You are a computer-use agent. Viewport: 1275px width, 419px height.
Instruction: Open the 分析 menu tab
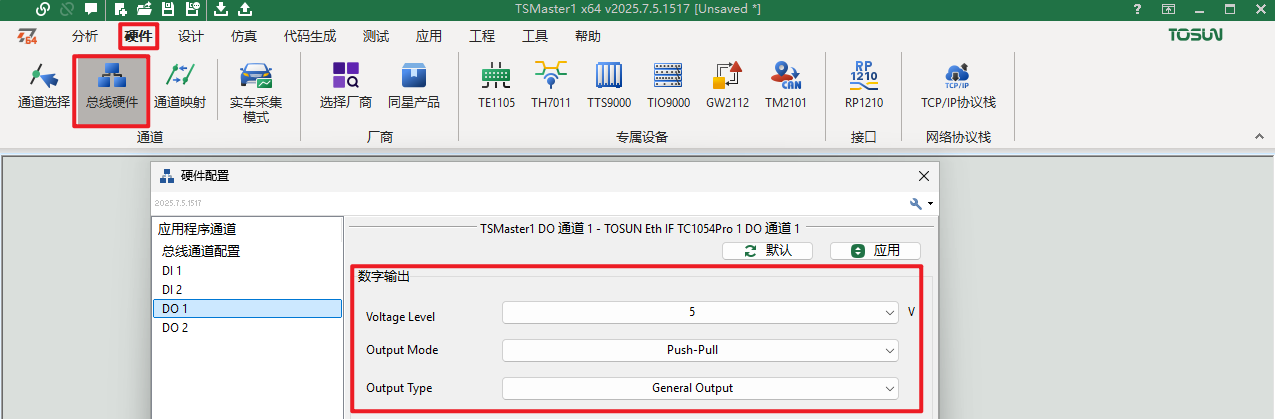coord(85,36)
